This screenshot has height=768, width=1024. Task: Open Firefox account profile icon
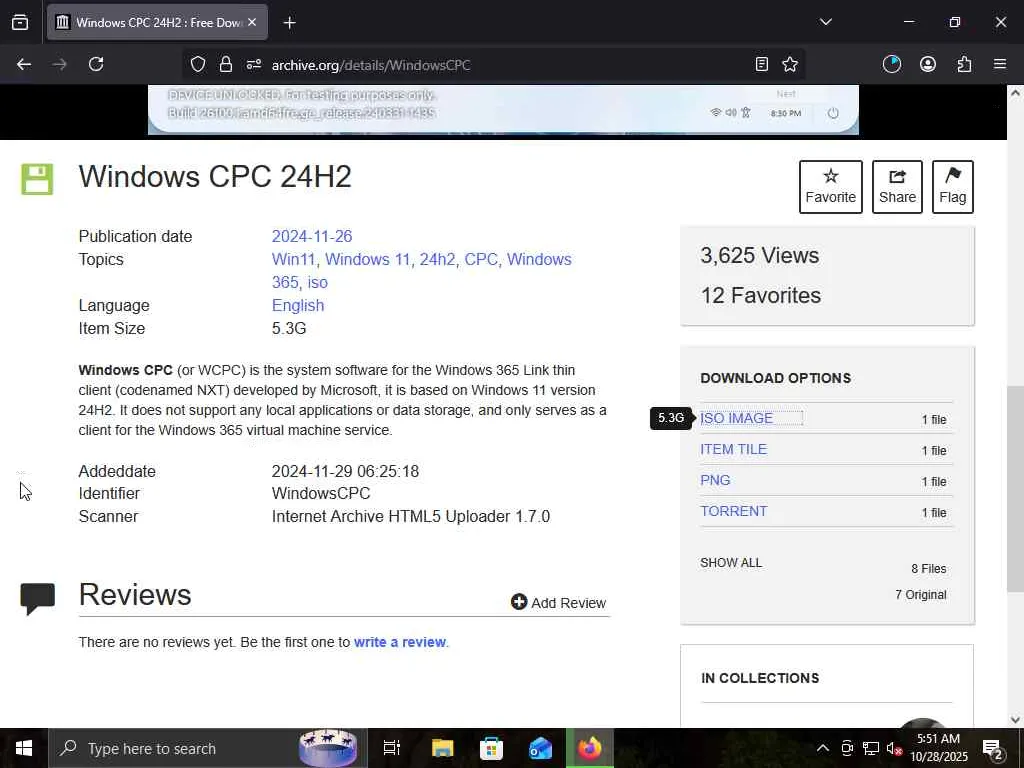pyautogui.click(x=928, y=64)
